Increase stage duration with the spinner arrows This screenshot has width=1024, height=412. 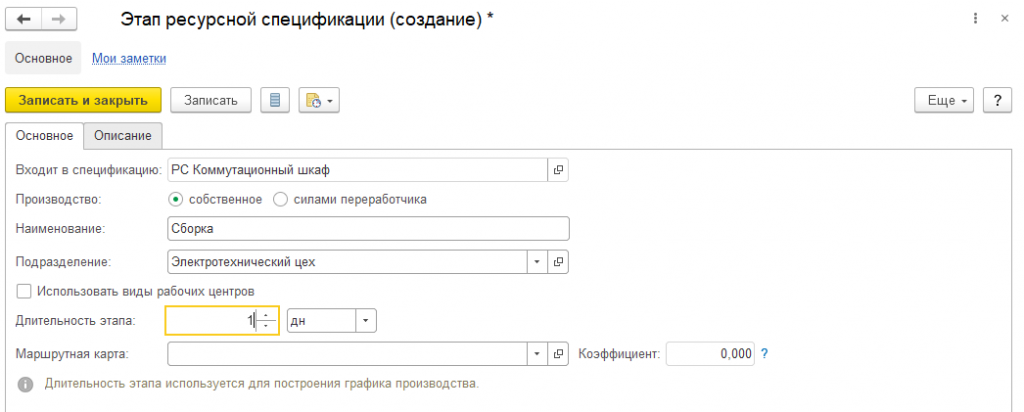266,316
